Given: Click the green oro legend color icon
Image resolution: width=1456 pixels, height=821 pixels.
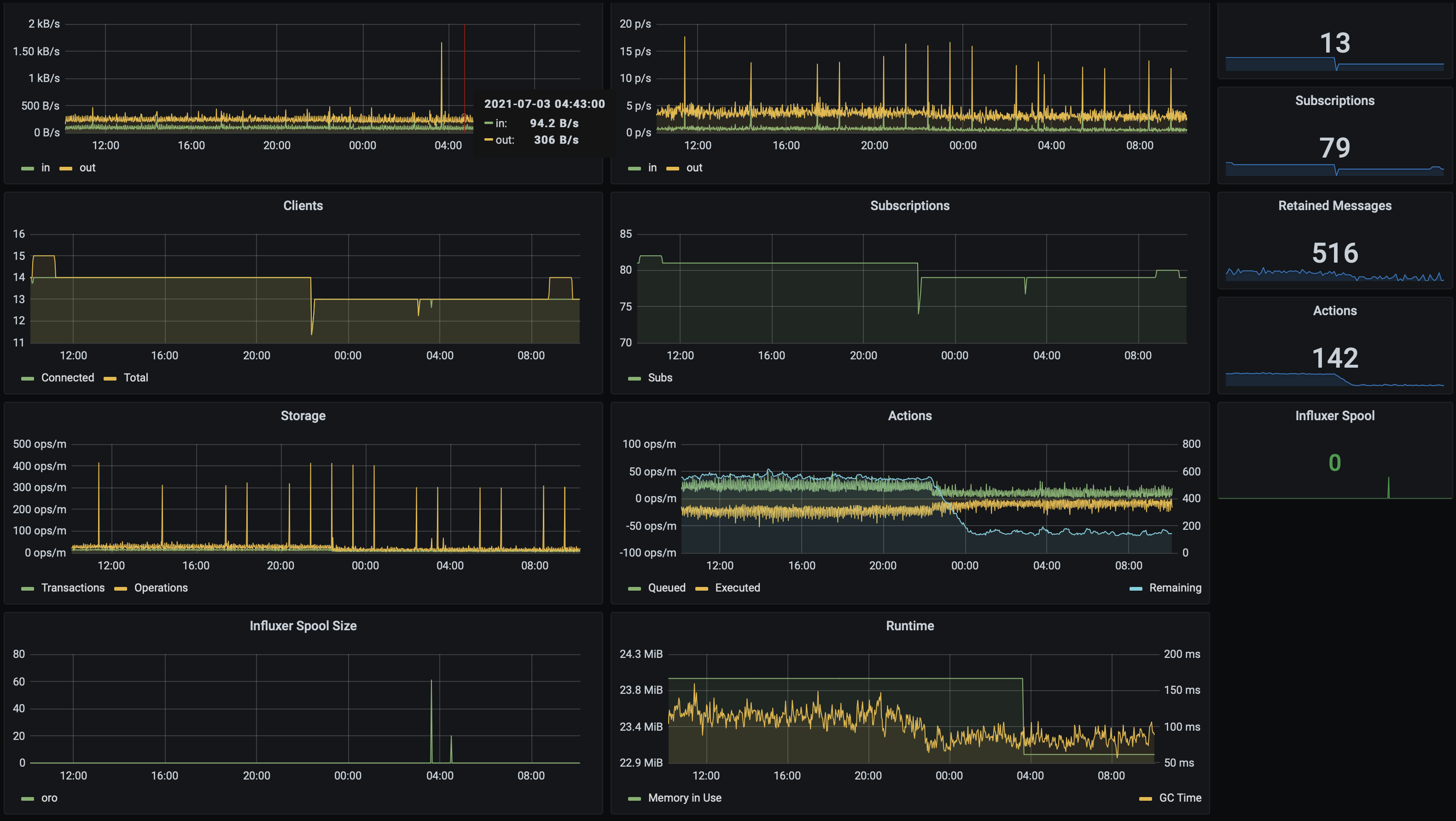Looking at the screenshot, I should coord(27,798).
